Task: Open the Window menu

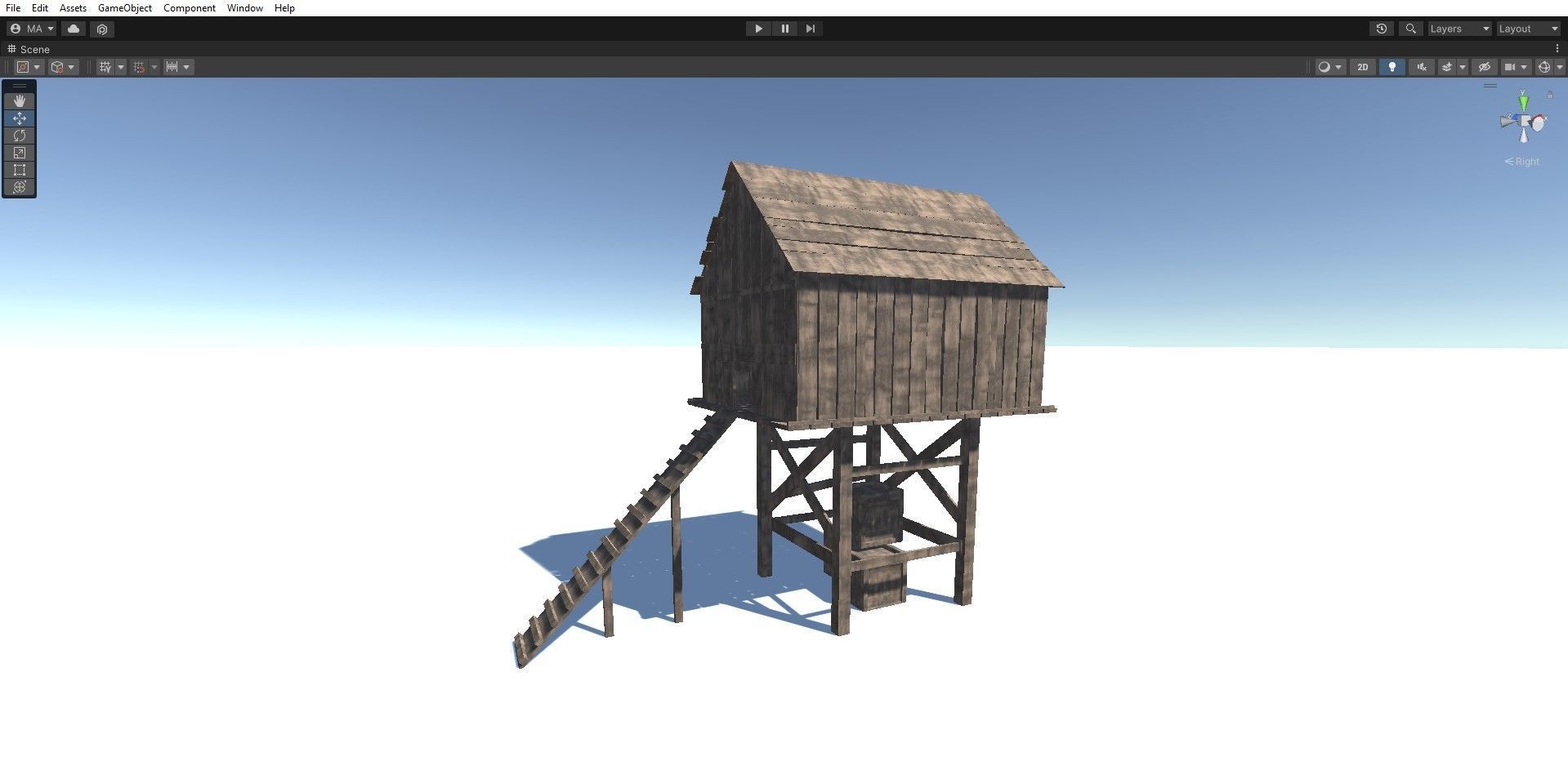Action: [245, 8]
